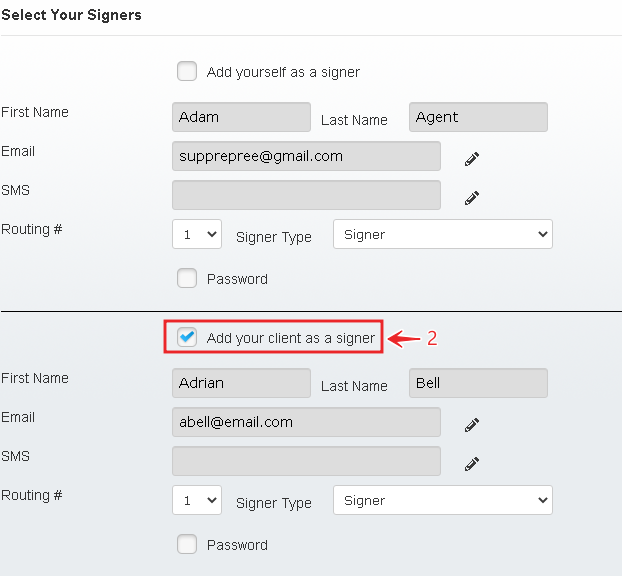
Task: Open client Routing # dropdown
Action: point(197,500)
